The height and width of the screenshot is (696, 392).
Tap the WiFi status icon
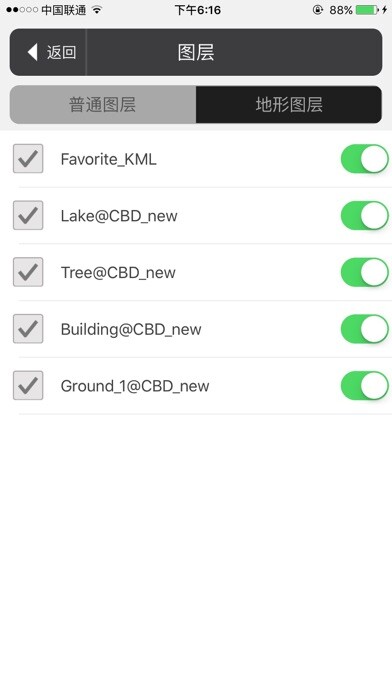coord(97,9)
